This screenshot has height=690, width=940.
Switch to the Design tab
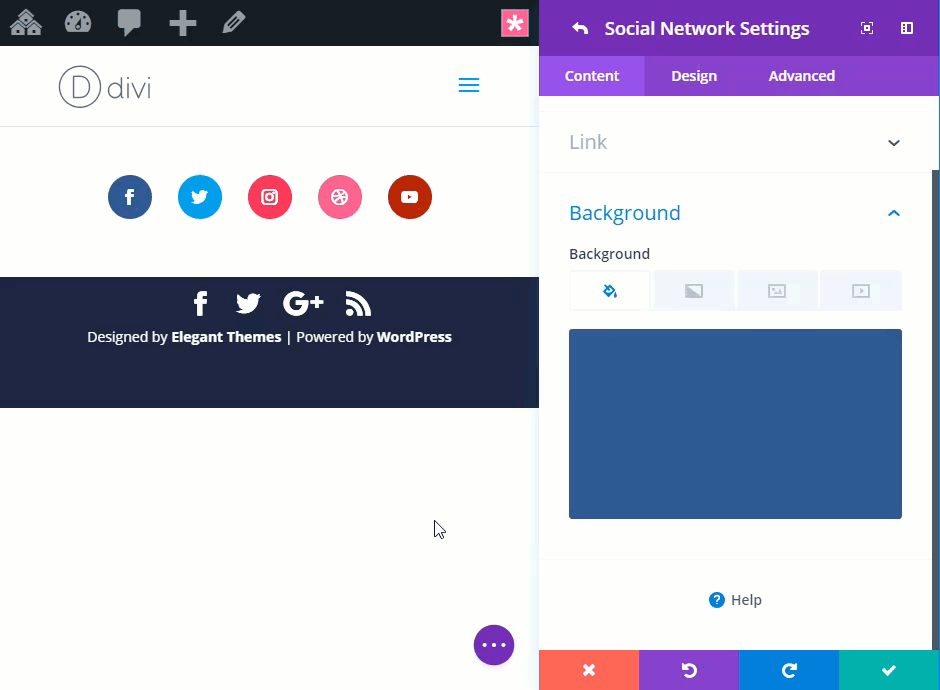pyautogui.click(x=694, y=76)
